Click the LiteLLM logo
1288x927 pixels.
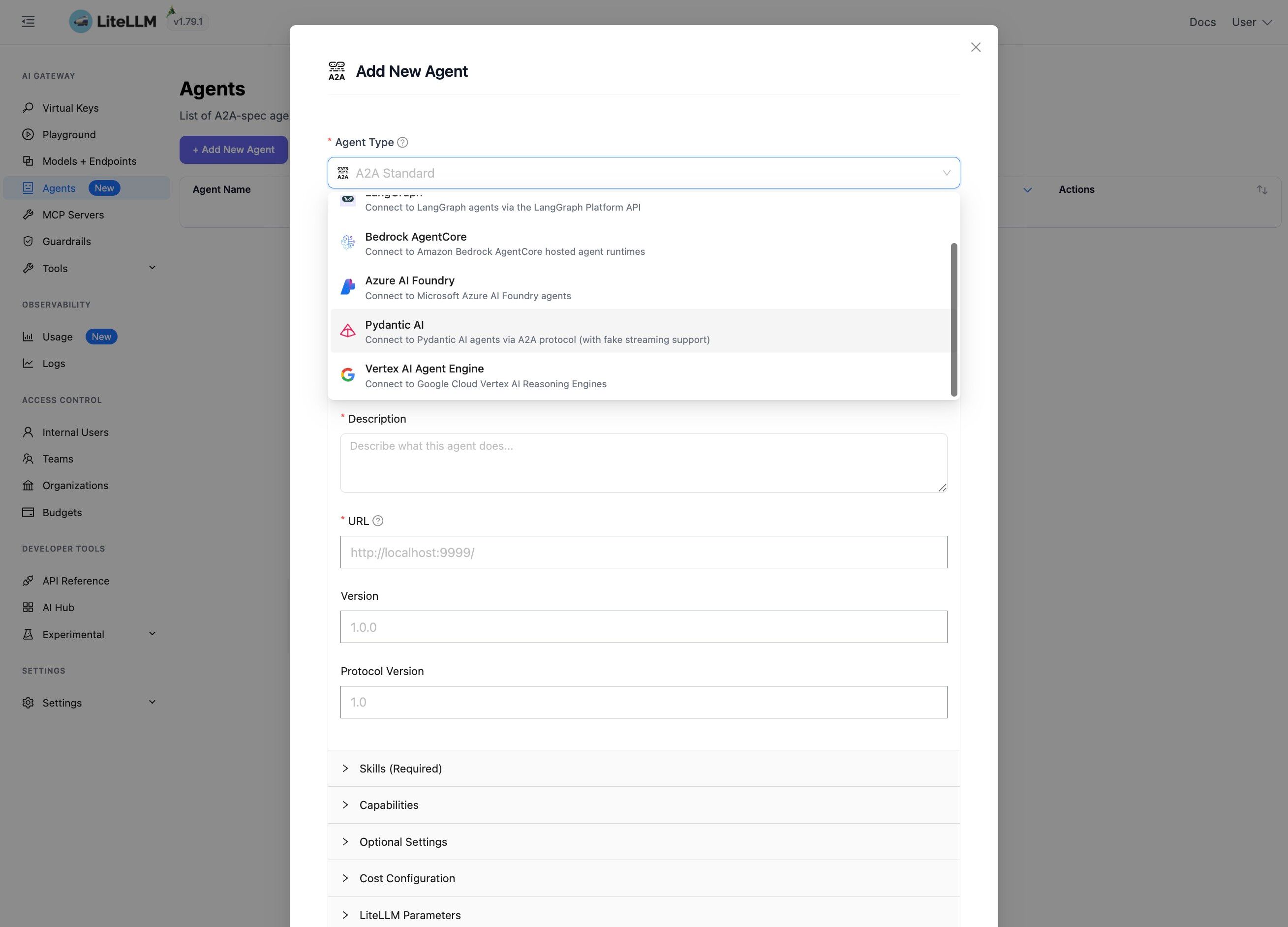[x=113, y=22]
